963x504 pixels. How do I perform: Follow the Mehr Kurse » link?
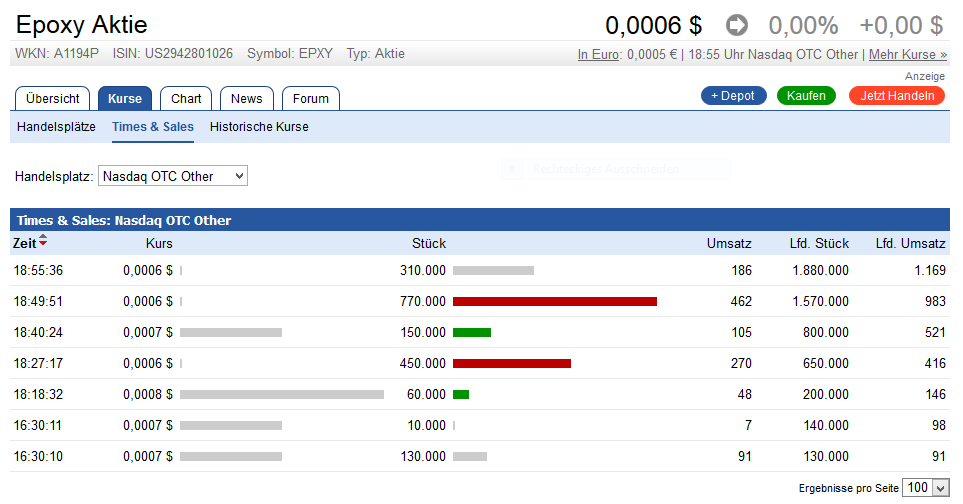click(x=908, y=54)
